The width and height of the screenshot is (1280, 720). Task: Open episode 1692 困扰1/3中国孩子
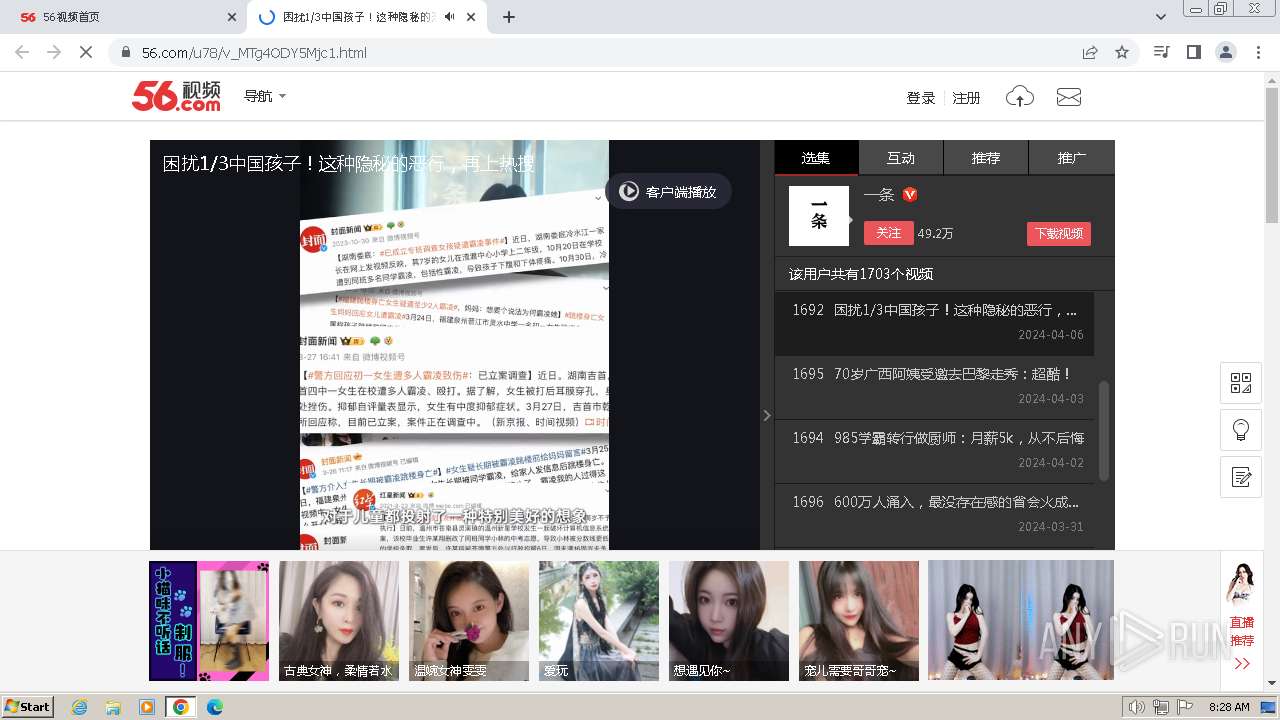tap(934, 323)
